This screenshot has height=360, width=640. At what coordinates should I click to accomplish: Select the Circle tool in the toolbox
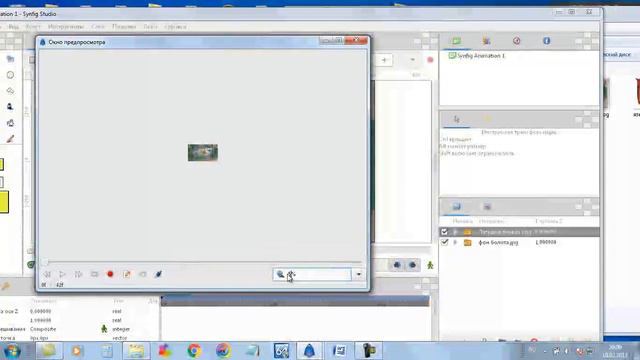(10, 75)
